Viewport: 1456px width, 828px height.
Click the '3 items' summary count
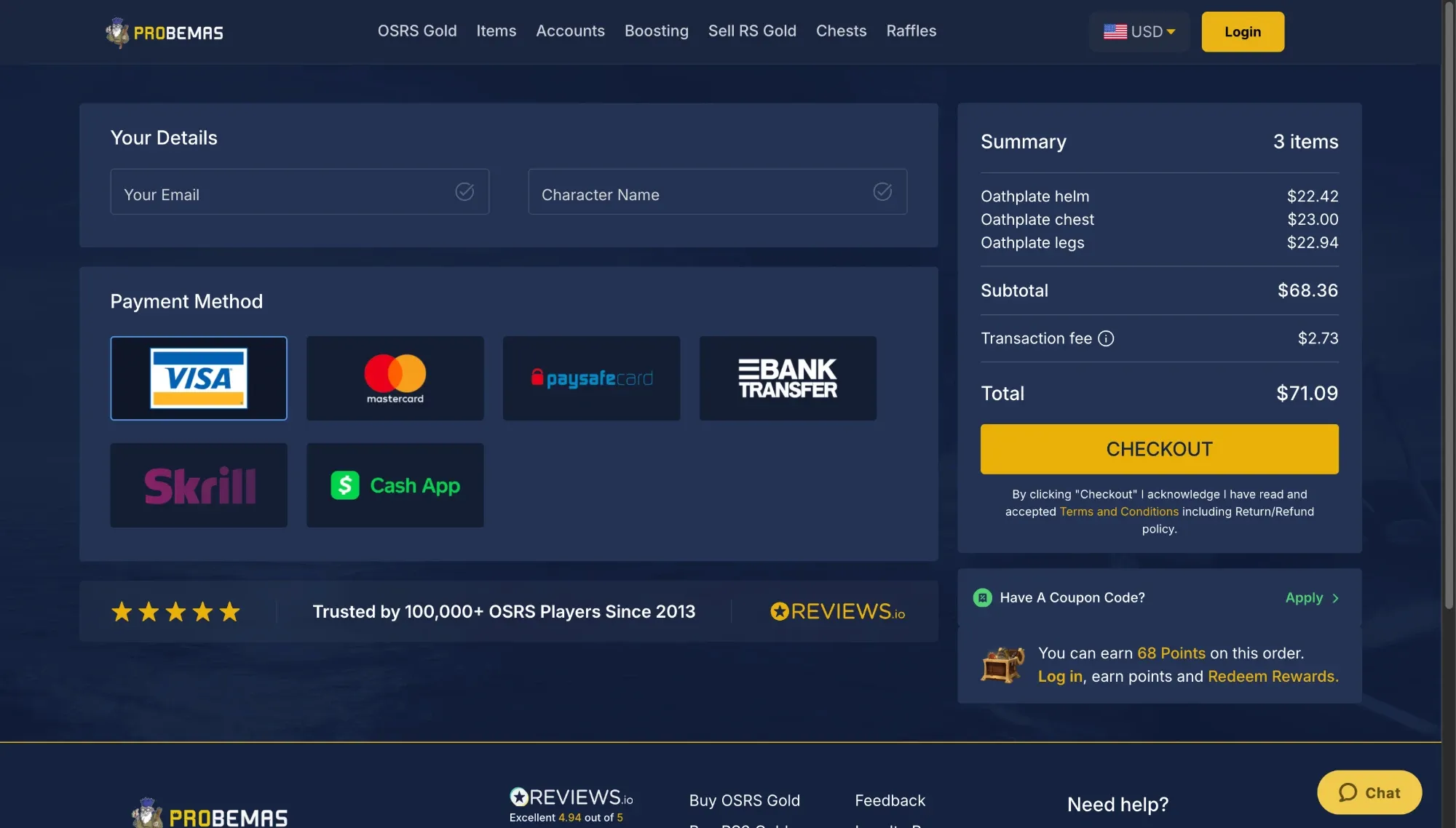[x=1305, y=142]
